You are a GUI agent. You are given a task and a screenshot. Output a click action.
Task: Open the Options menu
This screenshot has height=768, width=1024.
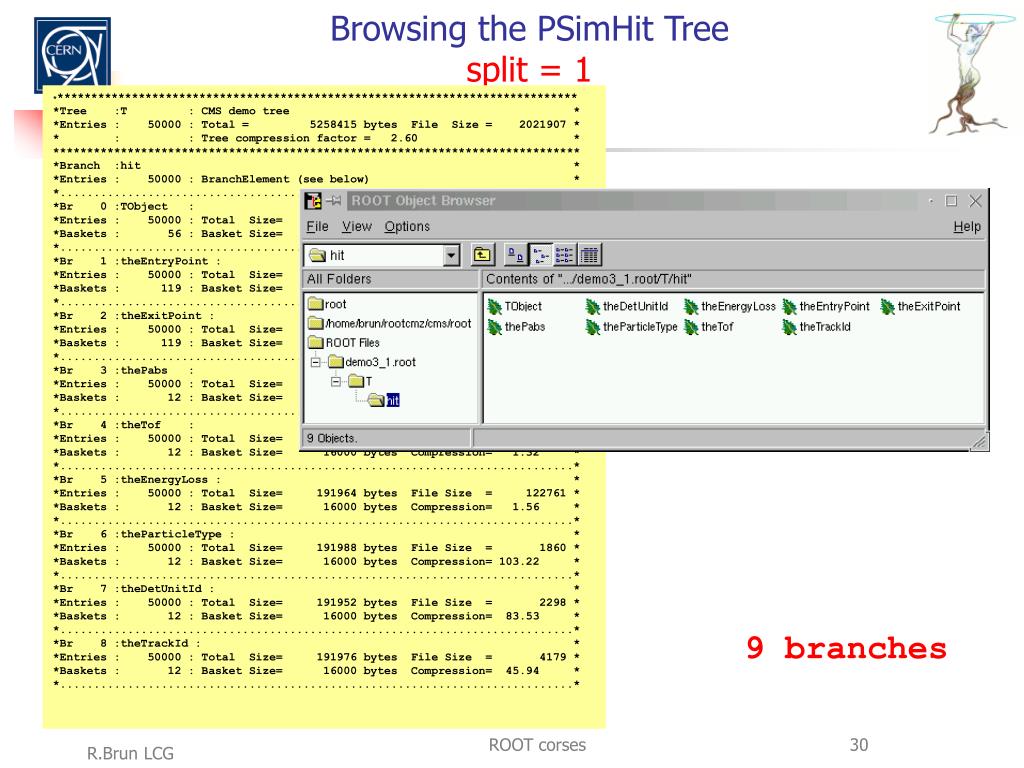(407, 227)
